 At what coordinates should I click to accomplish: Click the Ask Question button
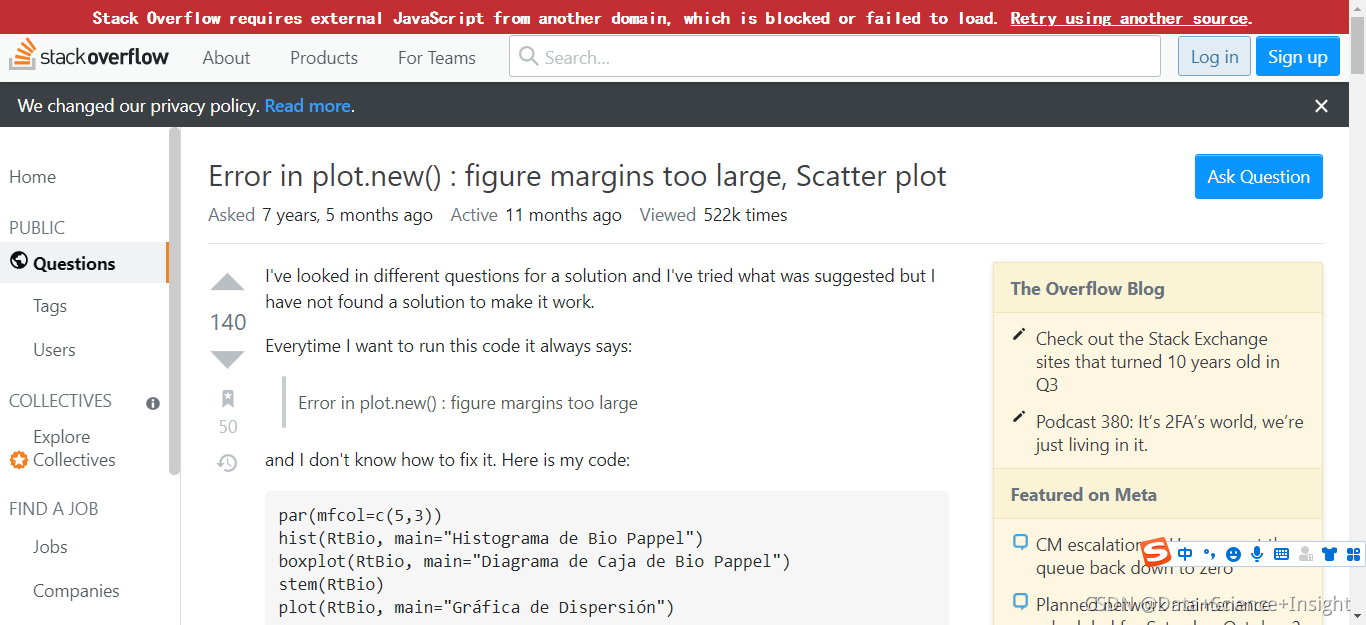pos(1258,176)
